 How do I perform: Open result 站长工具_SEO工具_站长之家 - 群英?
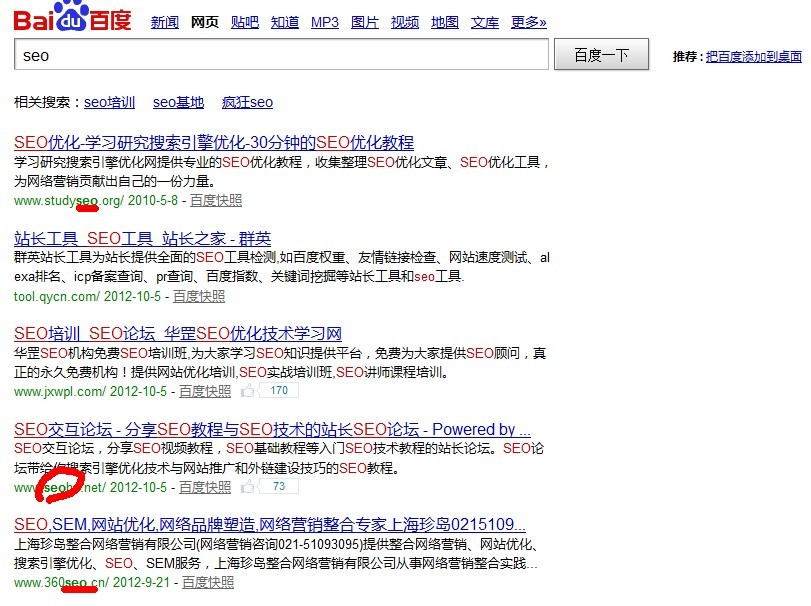(x=142, y=238)
